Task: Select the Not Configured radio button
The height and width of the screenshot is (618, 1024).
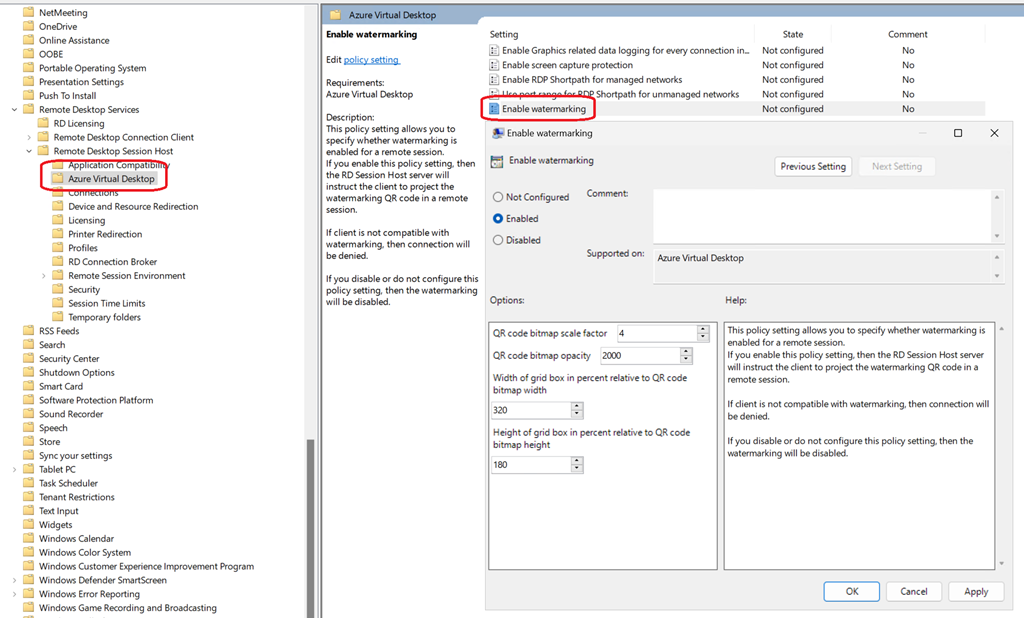Action: pyautogui.click(x=498, y=197)
